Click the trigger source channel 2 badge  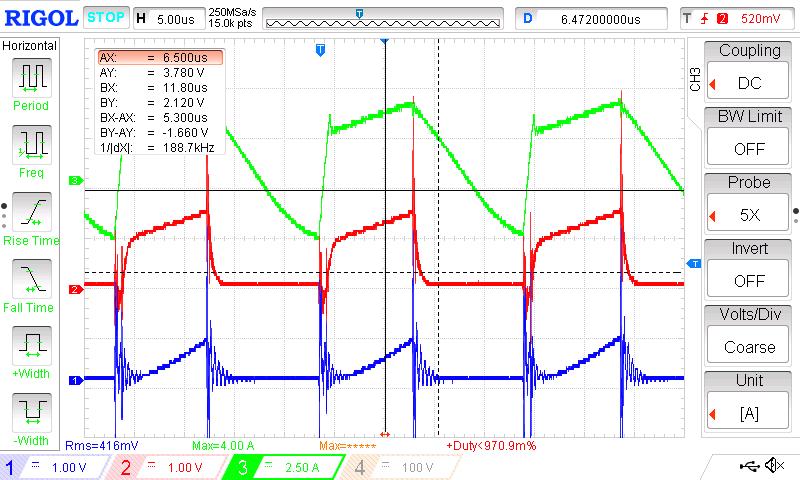coord(722,19)
